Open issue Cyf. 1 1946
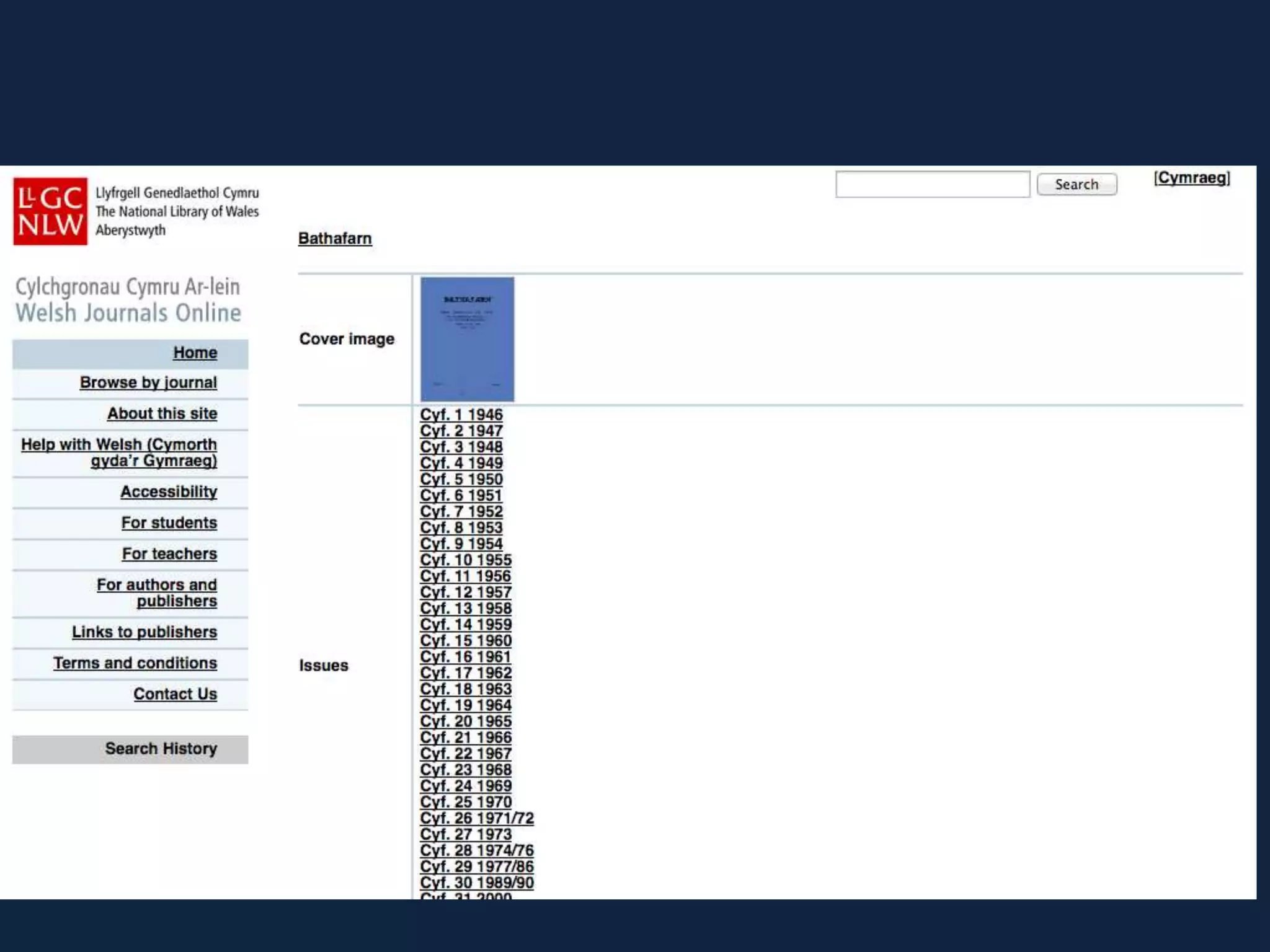 (461, 415)
